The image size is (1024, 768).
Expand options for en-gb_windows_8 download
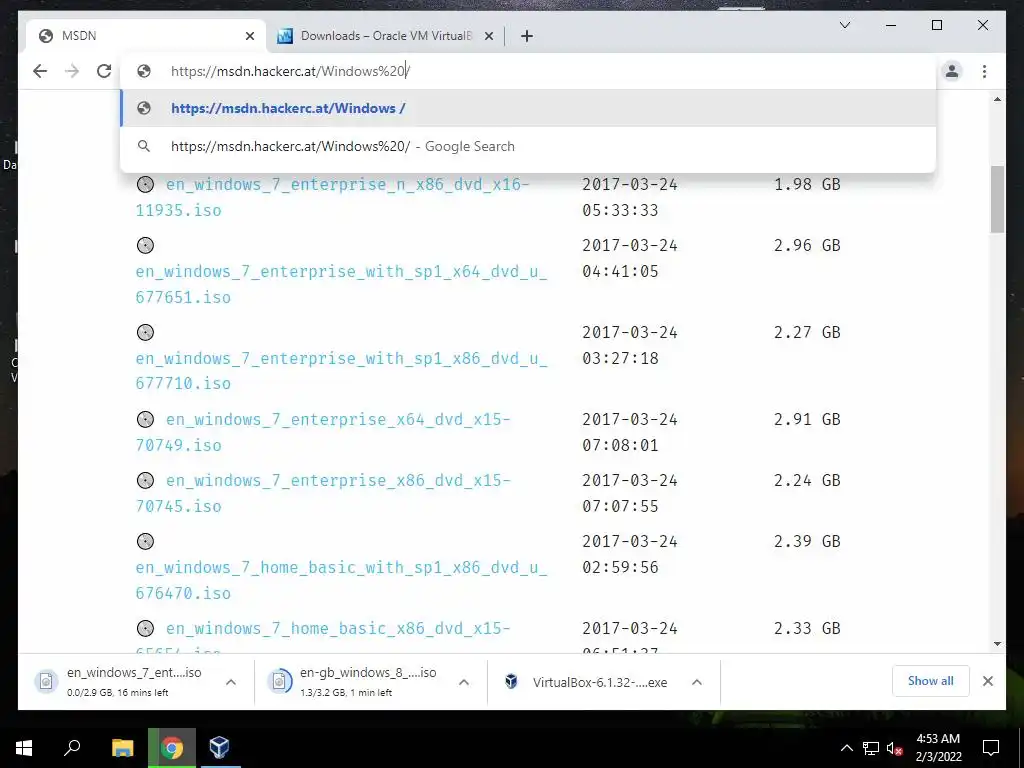464,682
